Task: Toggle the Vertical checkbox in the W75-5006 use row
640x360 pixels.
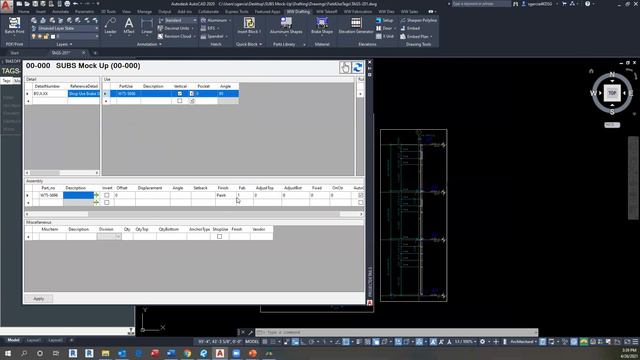Action: [x=180, y=93]
